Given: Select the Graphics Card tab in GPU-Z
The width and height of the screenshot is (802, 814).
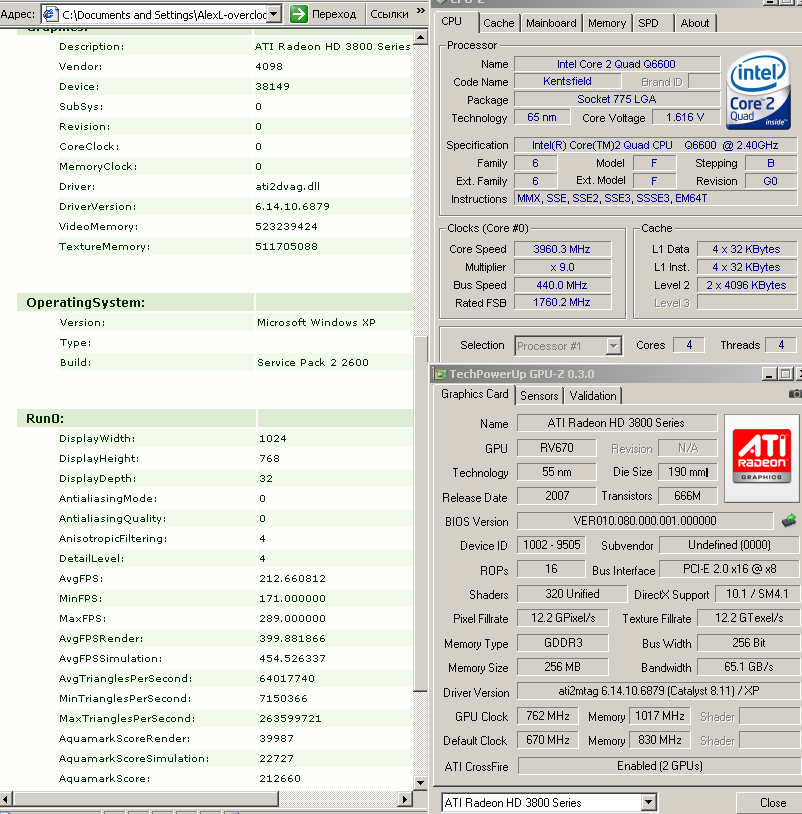Looking at the screenshot, I should pyautogui.click(x=474, y=394).
